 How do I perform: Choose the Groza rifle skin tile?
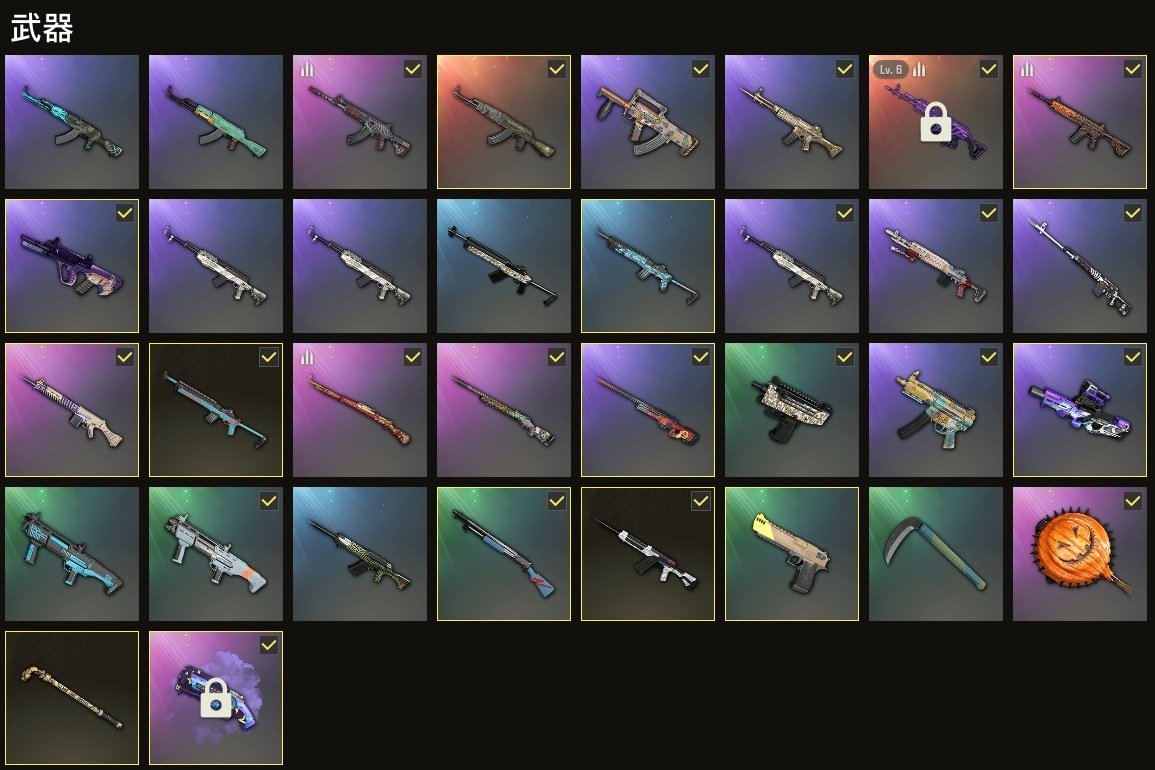(x=647, y=122)
